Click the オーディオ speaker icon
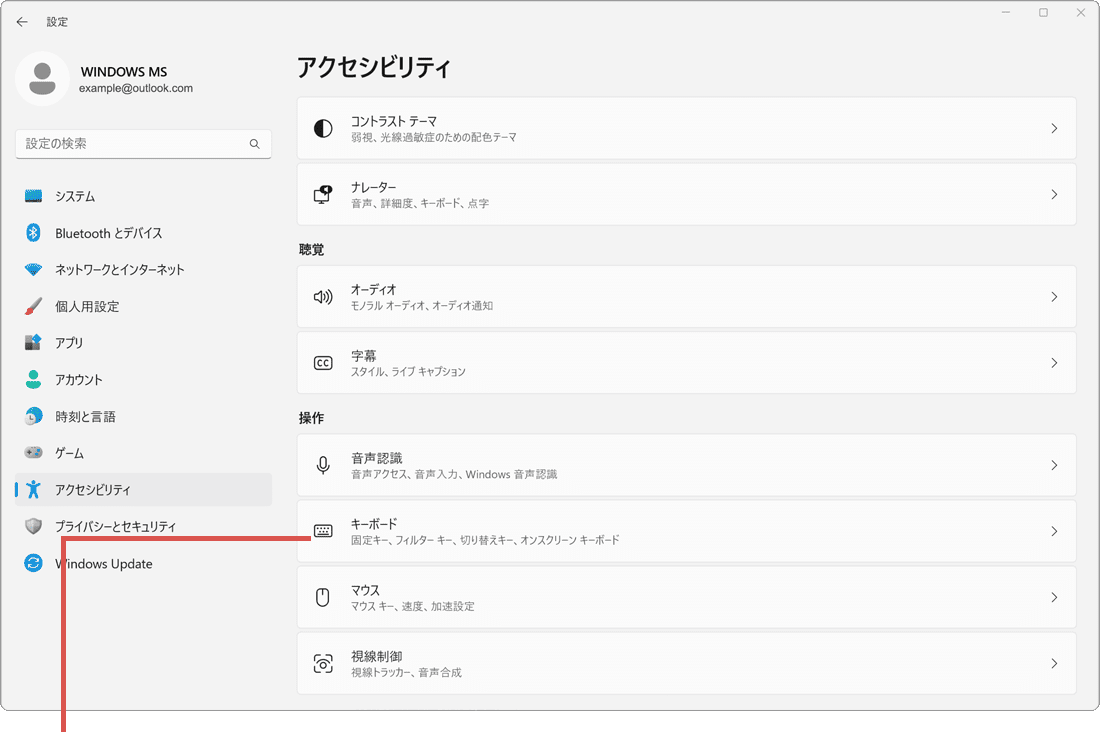This screenshot has width=1100, height=732. coord(323,296)
